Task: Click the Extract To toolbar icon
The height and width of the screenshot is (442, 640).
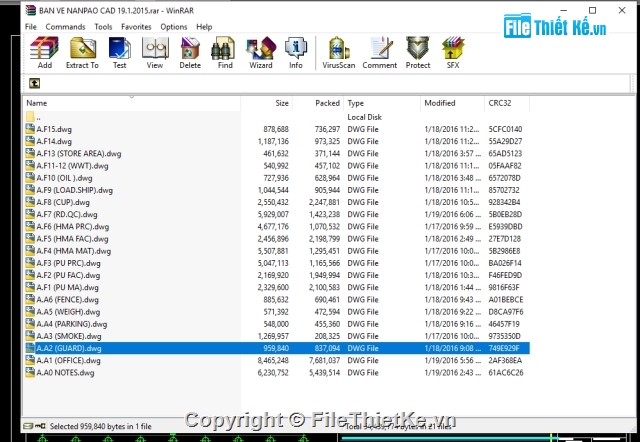Action: pos(82,52)
